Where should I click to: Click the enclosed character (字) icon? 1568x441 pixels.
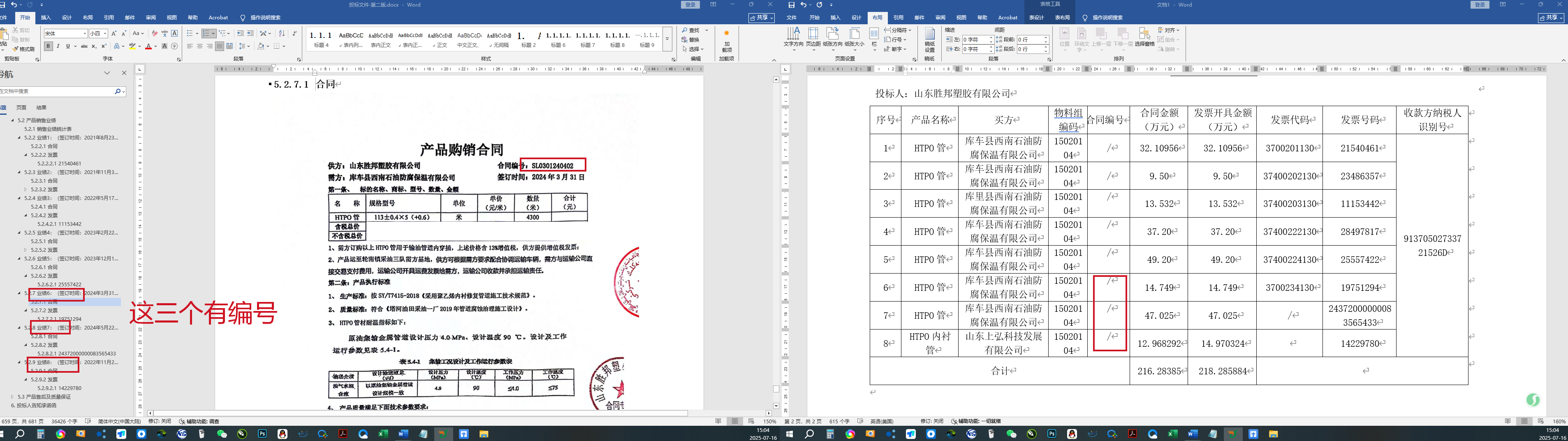(x=175, y=46)
